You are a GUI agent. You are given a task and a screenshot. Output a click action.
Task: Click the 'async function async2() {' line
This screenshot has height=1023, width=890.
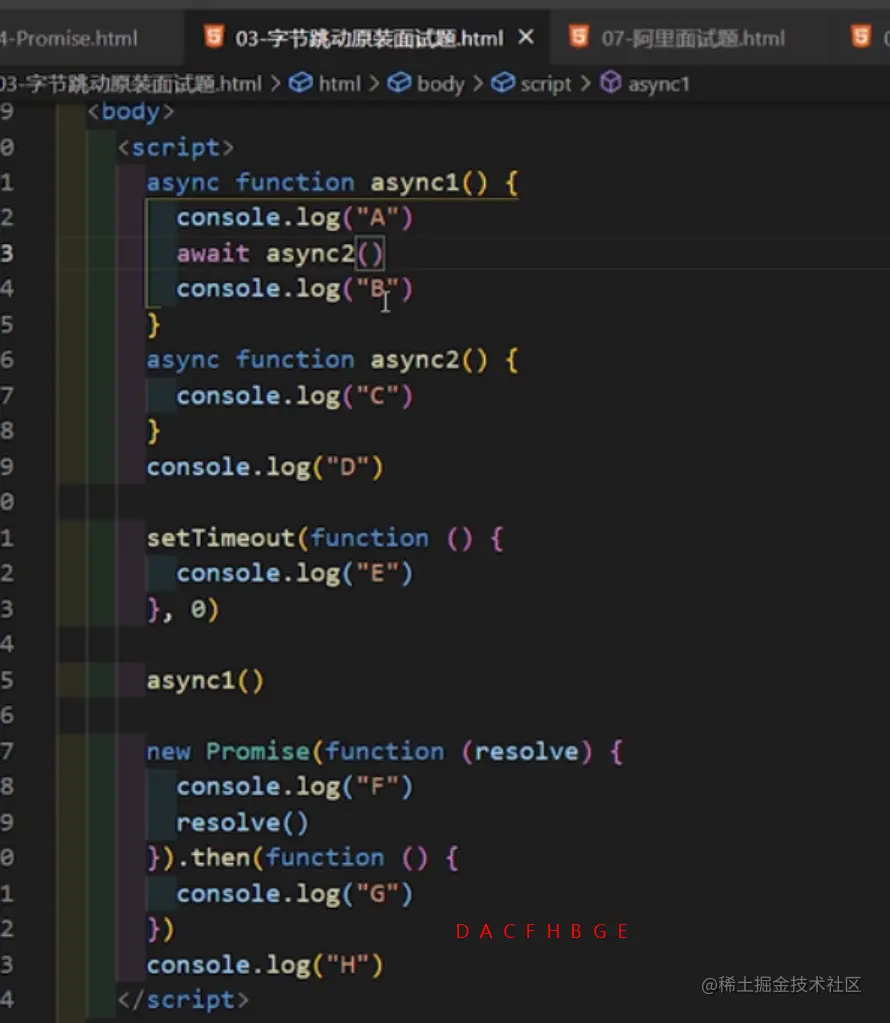coord(333,360)
